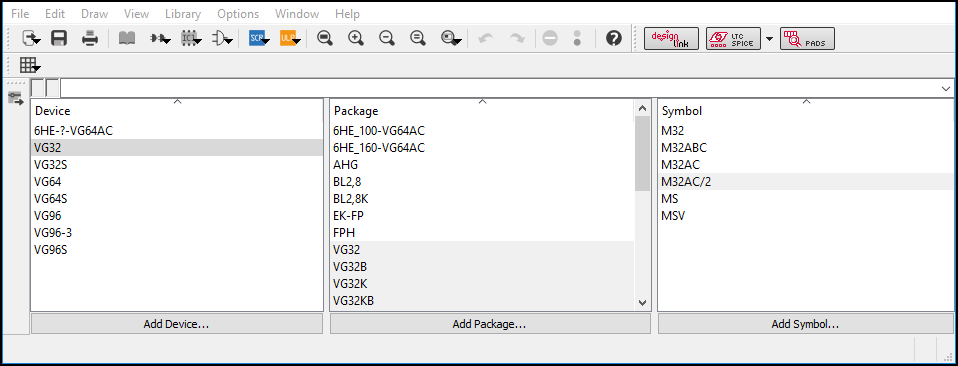Select package BL2,8K

[482, 199]
